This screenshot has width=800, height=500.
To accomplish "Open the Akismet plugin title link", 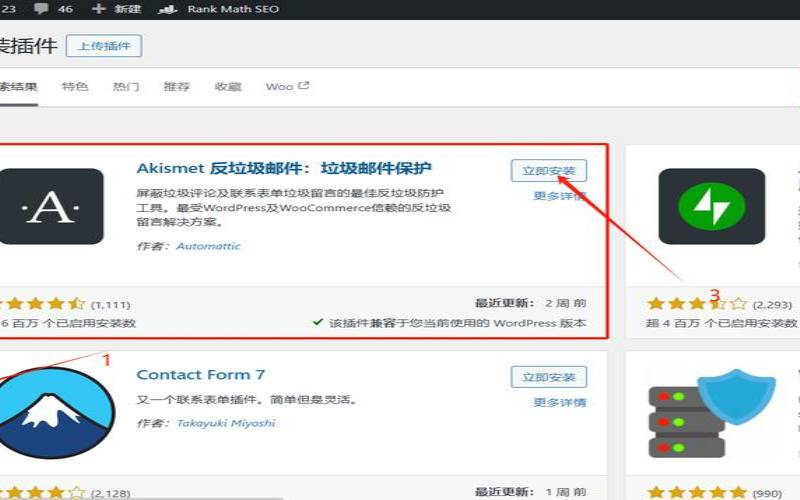I will [284, 168].
